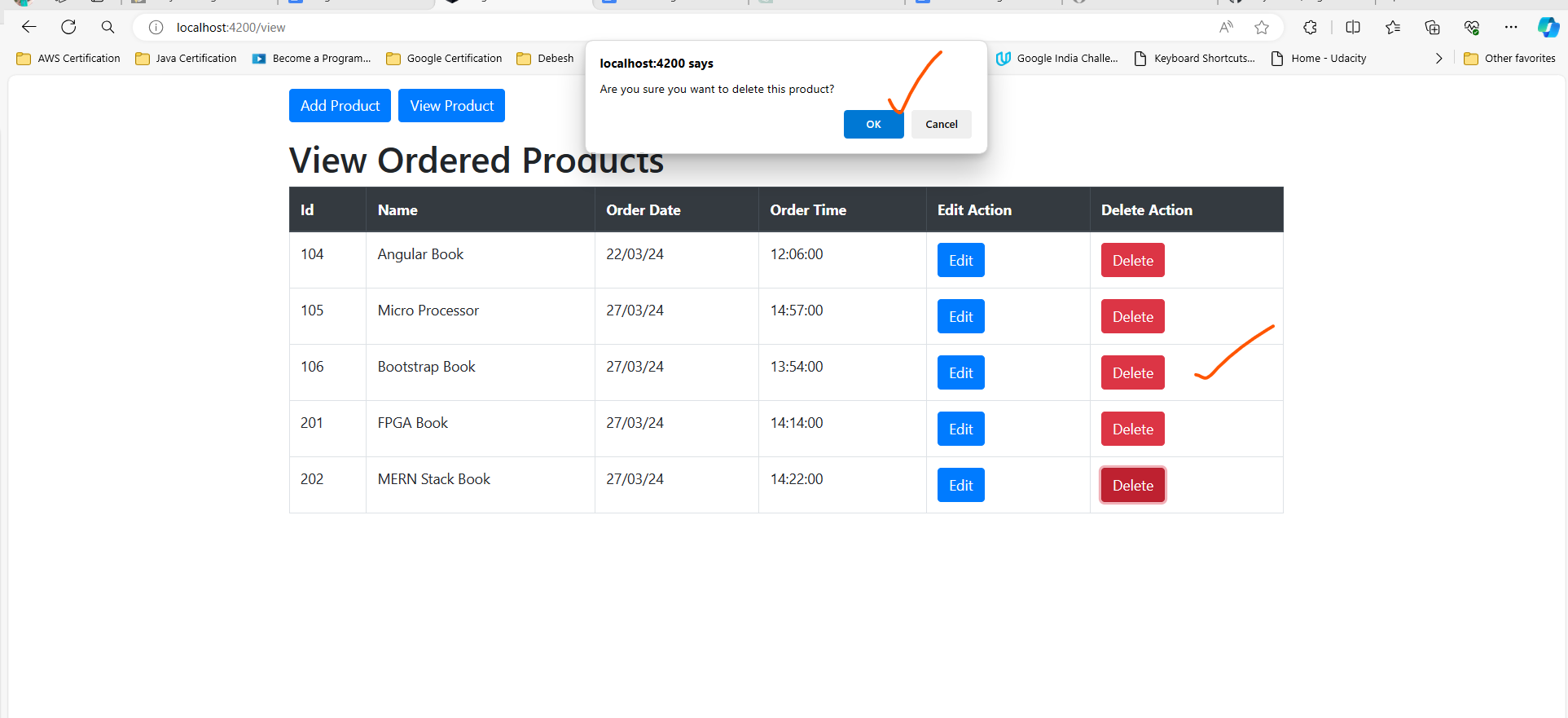The width and height of the screenshot is (1568, 718).
Task: Open the Extensions puzzle icon
Action: click(x=1310, y=27)
